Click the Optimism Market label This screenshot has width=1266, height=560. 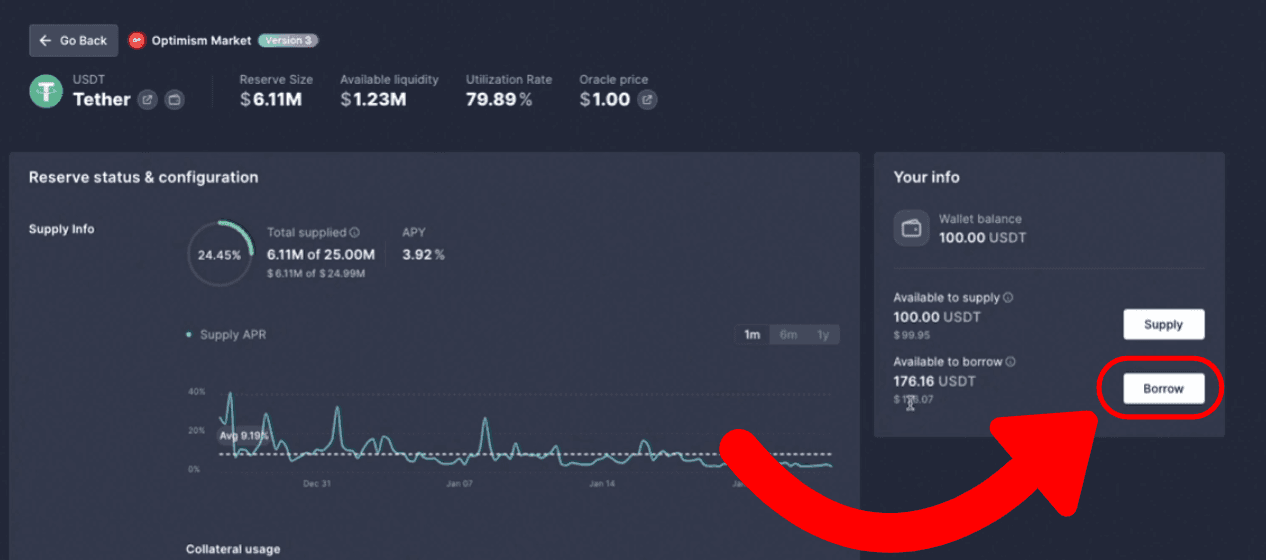click(x=201, y=41)
